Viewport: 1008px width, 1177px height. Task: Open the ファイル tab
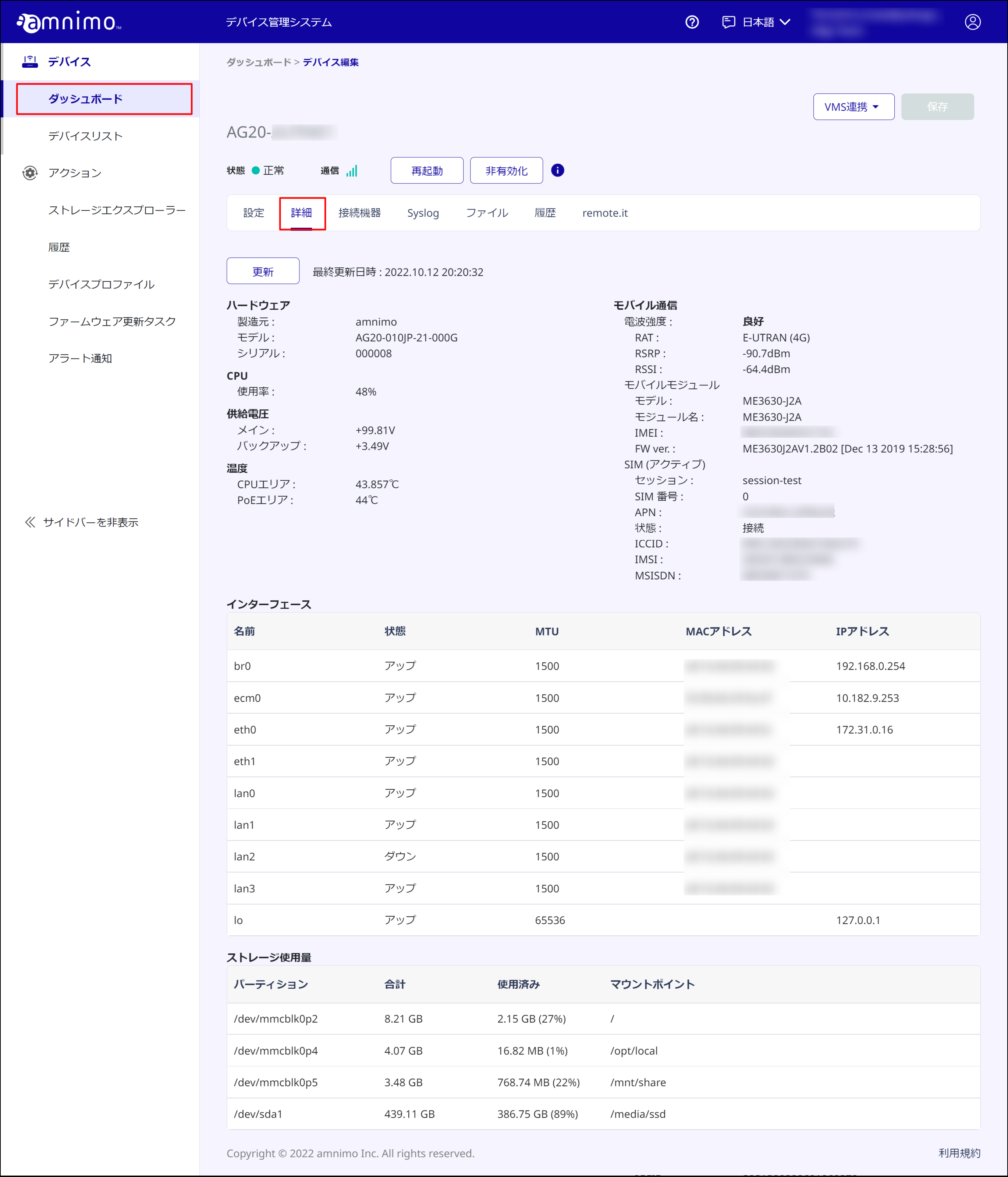tap(487, 213)
